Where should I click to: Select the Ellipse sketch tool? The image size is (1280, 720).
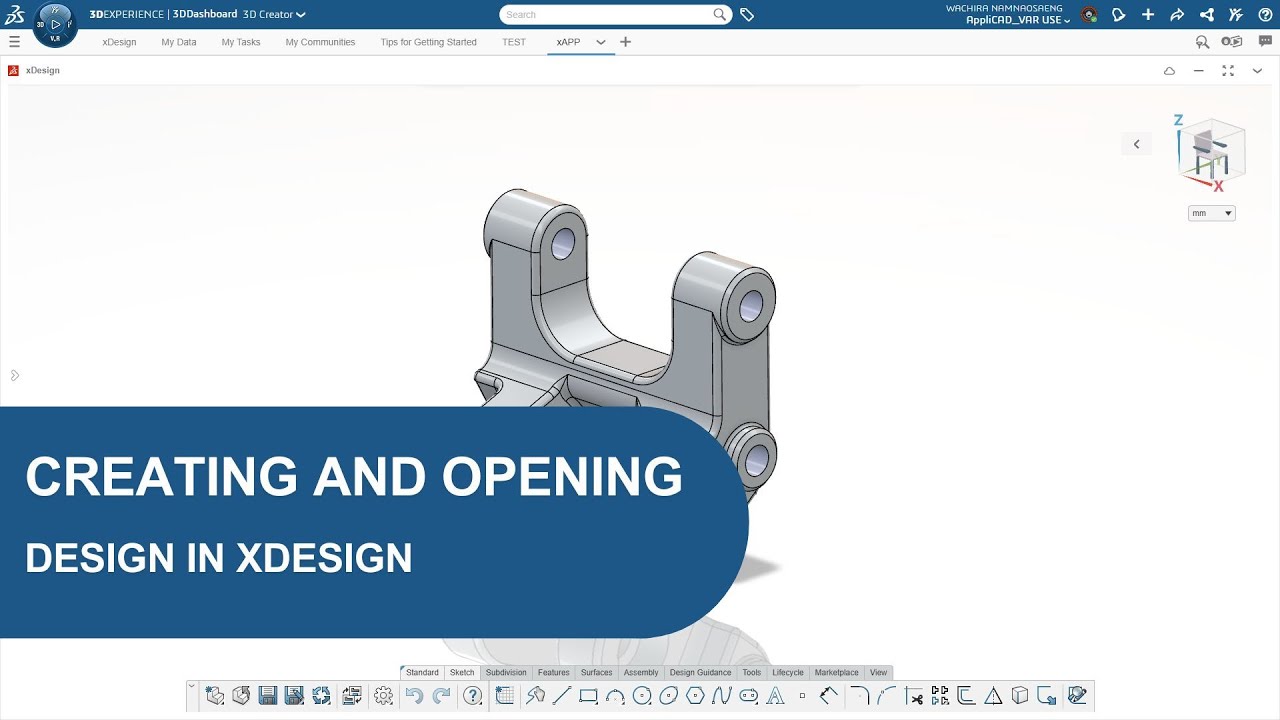669,696
